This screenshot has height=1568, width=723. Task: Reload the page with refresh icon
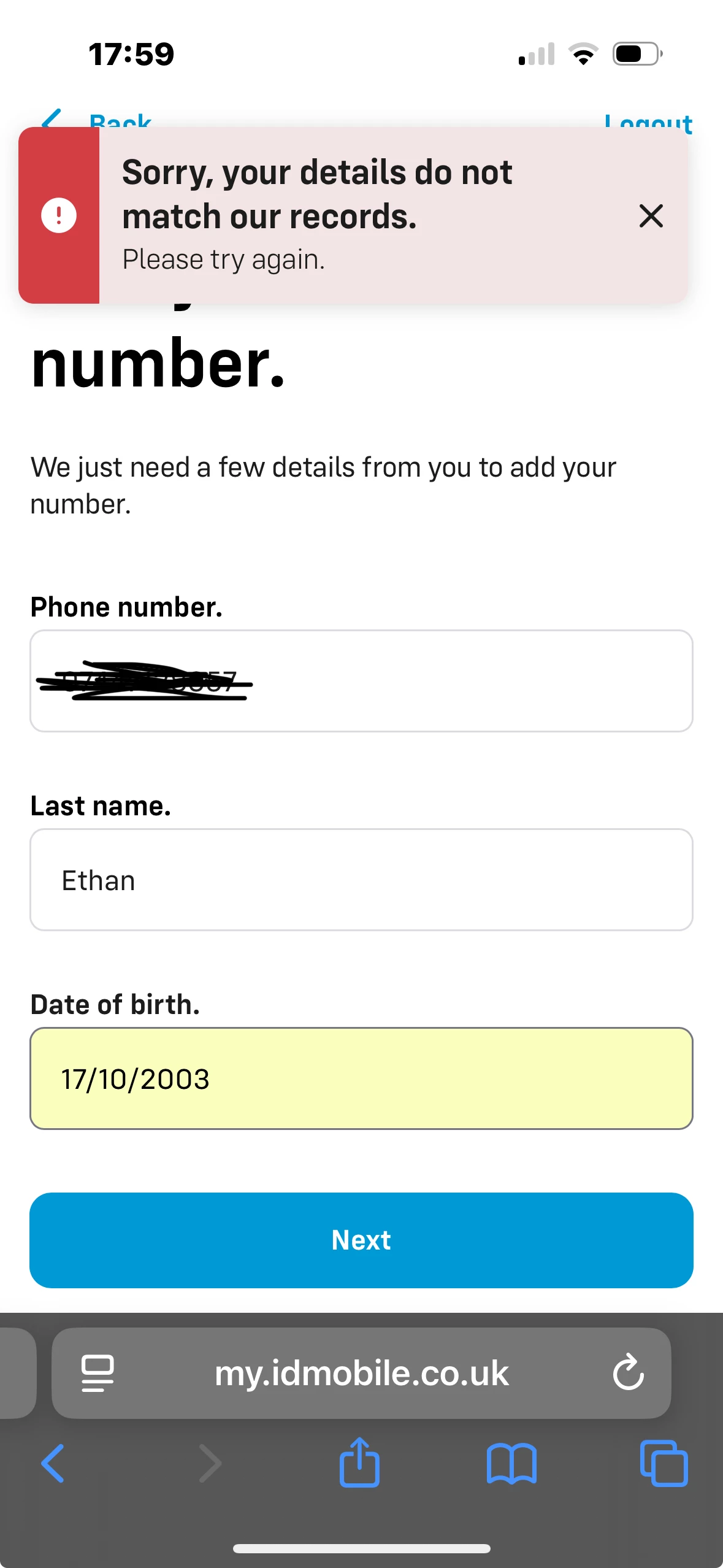[x=628, y=1372]
